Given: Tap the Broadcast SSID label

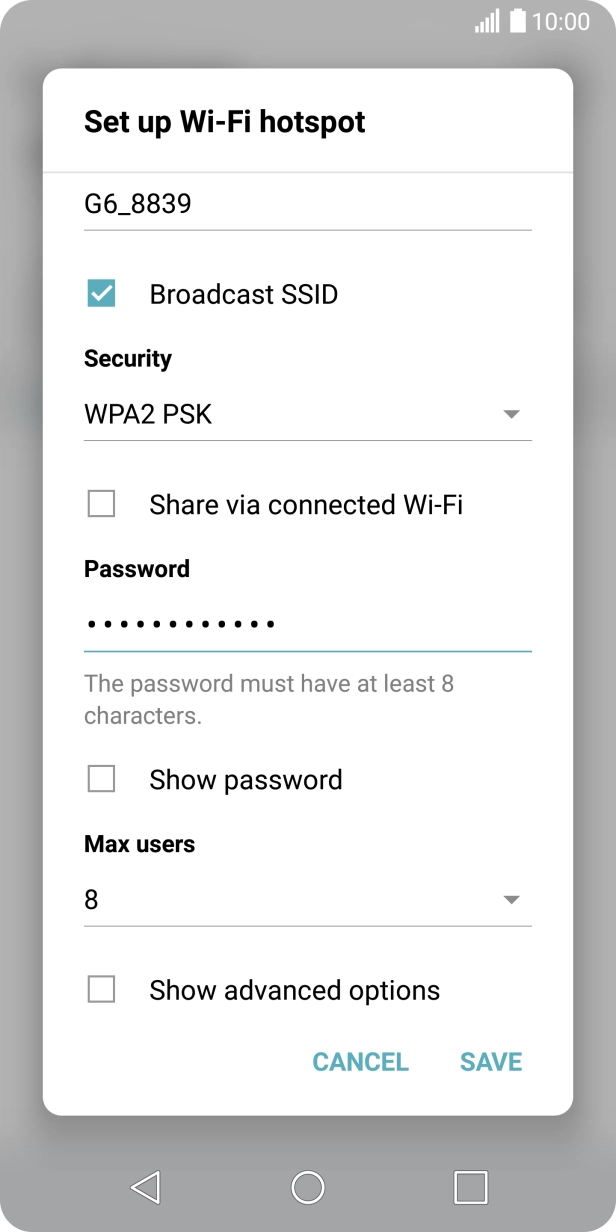Looking at the screenshot, I should click(244, 295).
